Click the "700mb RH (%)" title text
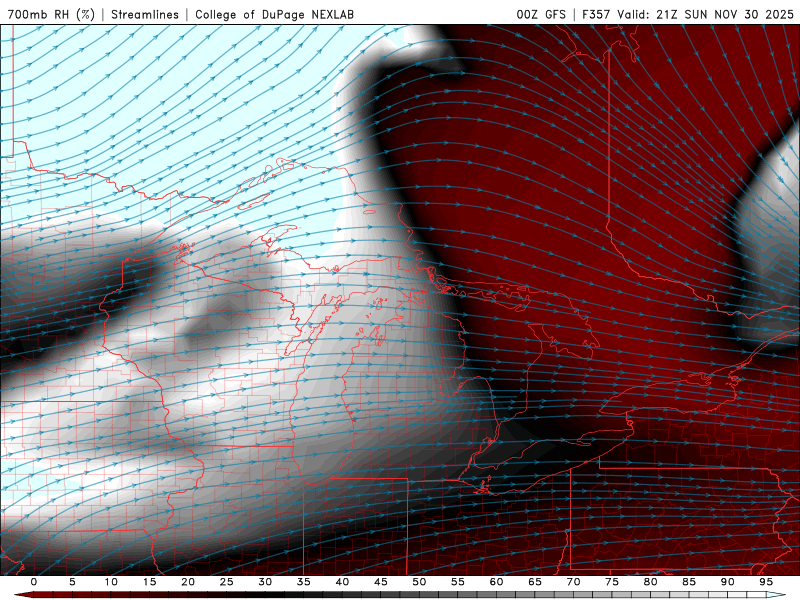This screenshot has width=800, height=600. click(x=52, y=14)
